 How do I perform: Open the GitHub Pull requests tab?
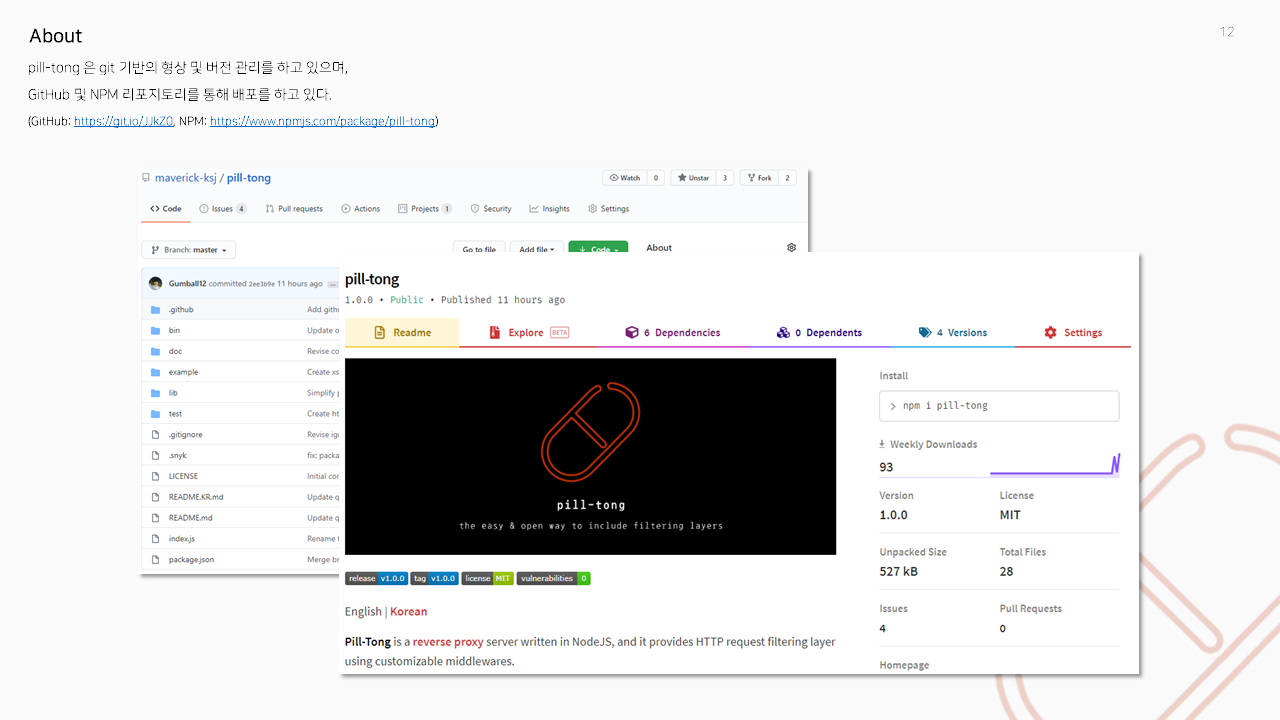294,209
